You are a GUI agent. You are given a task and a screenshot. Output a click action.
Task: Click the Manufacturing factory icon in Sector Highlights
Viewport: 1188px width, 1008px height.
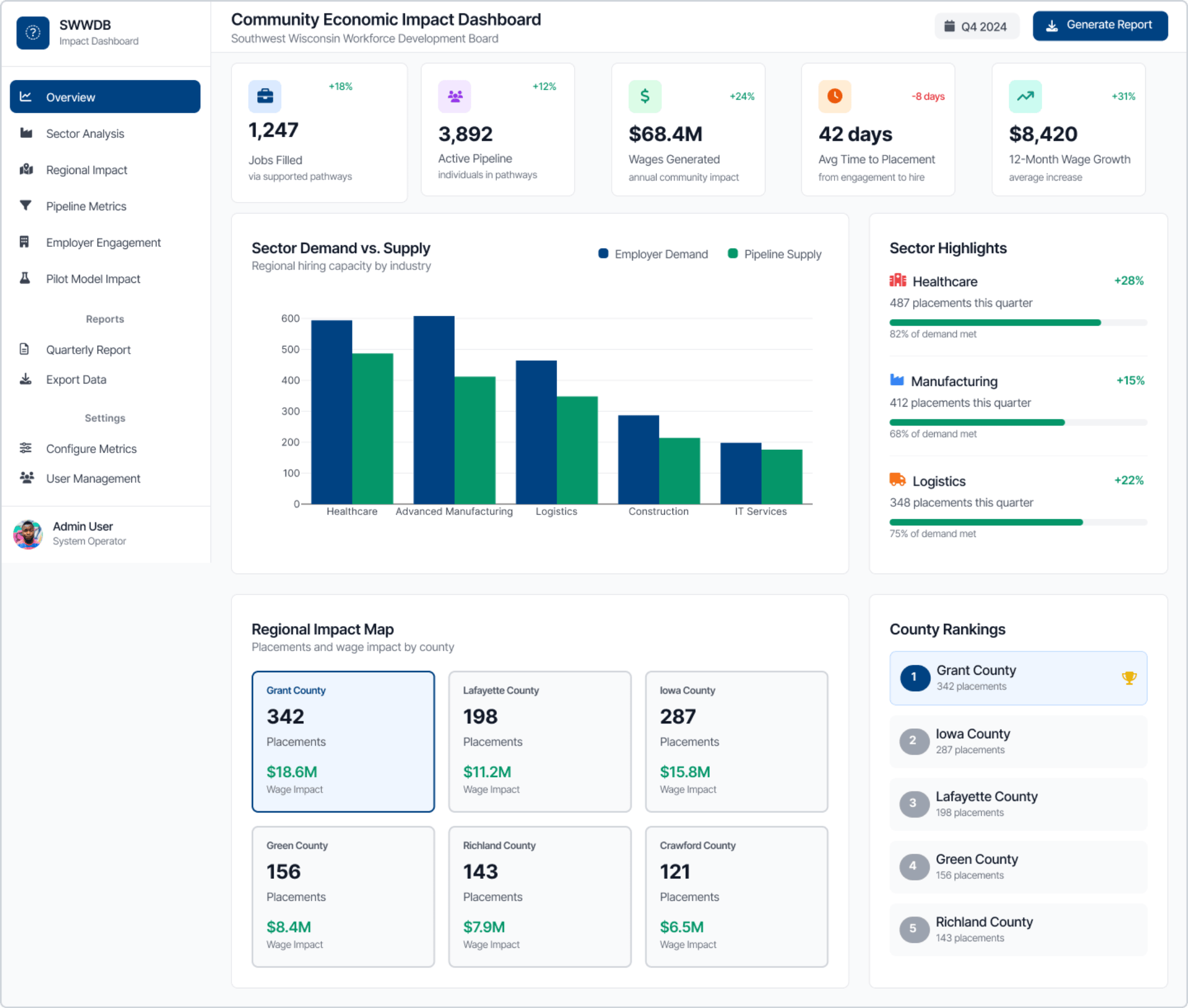(897, 380)
